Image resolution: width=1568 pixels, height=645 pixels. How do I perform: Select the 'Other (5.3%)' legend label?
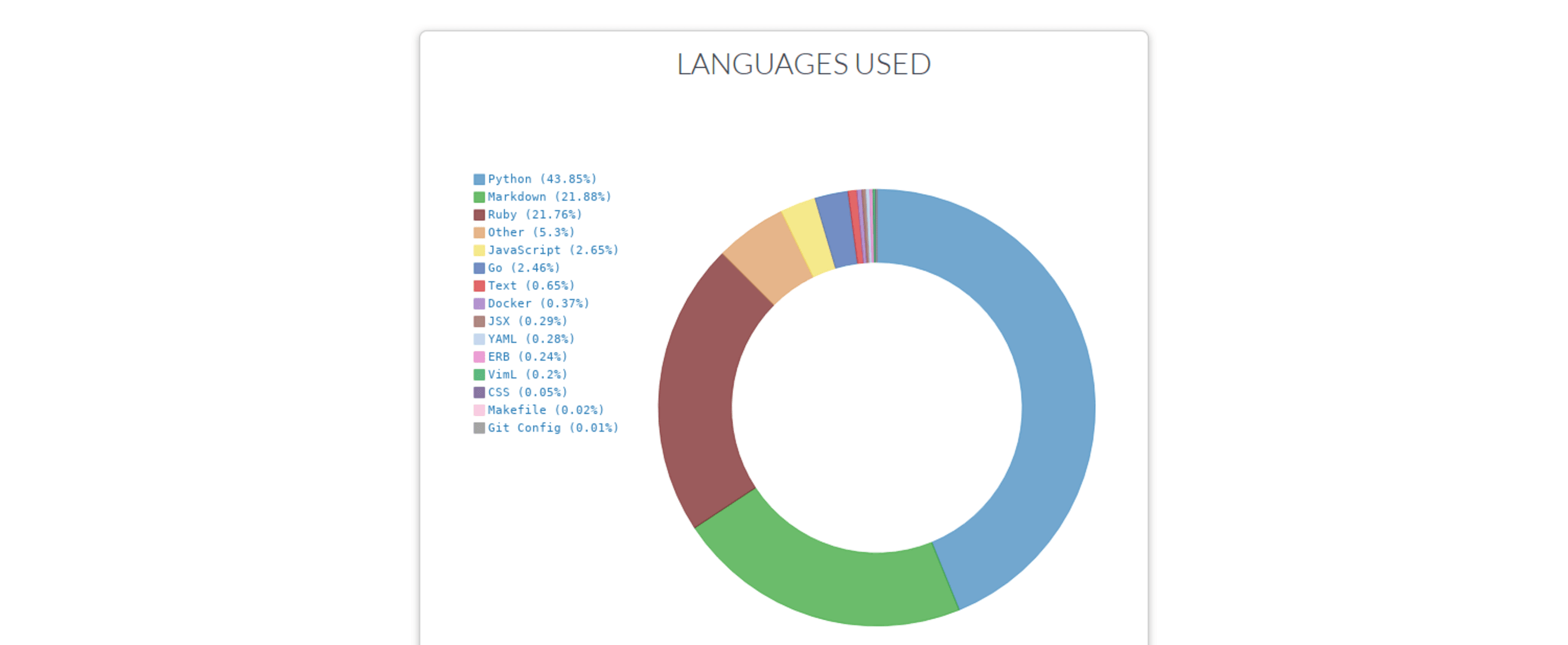point(531,232)
